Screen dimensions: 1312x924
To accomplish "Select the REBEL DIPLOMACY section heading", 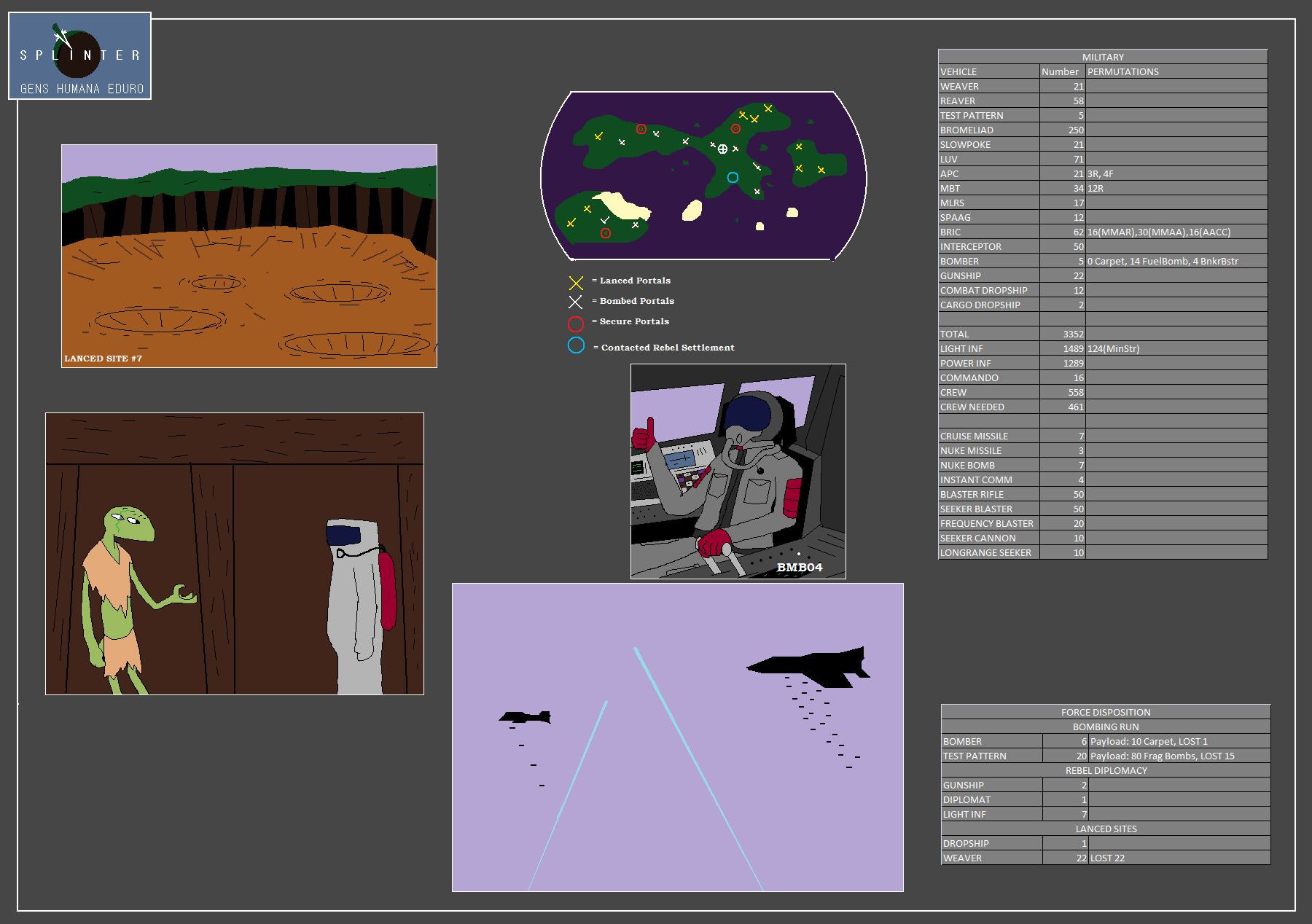I will (1105, 770).
